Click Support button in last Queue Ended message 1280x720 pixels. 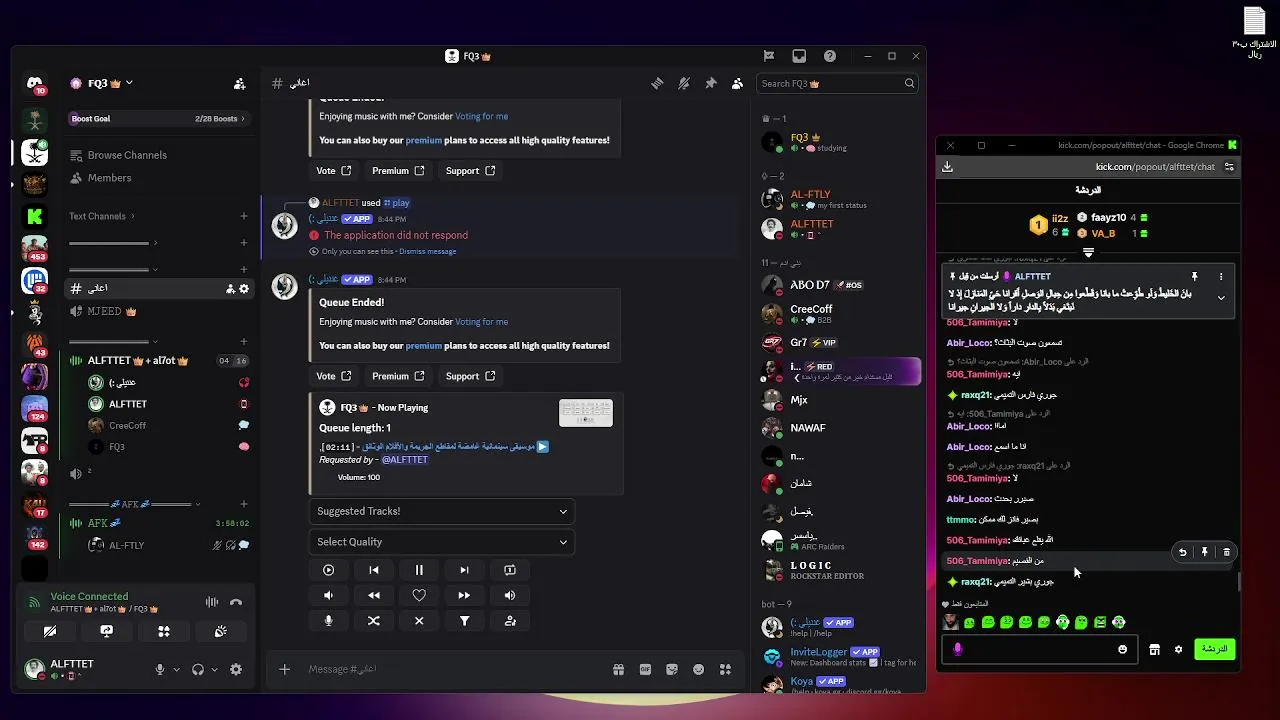[470, 376]
